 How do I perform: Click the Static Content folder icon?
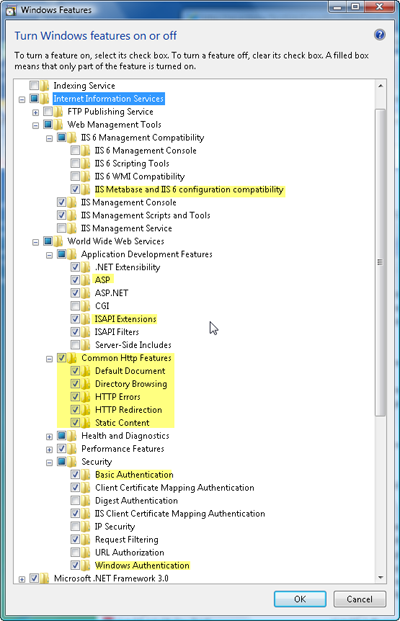[86, 423]
